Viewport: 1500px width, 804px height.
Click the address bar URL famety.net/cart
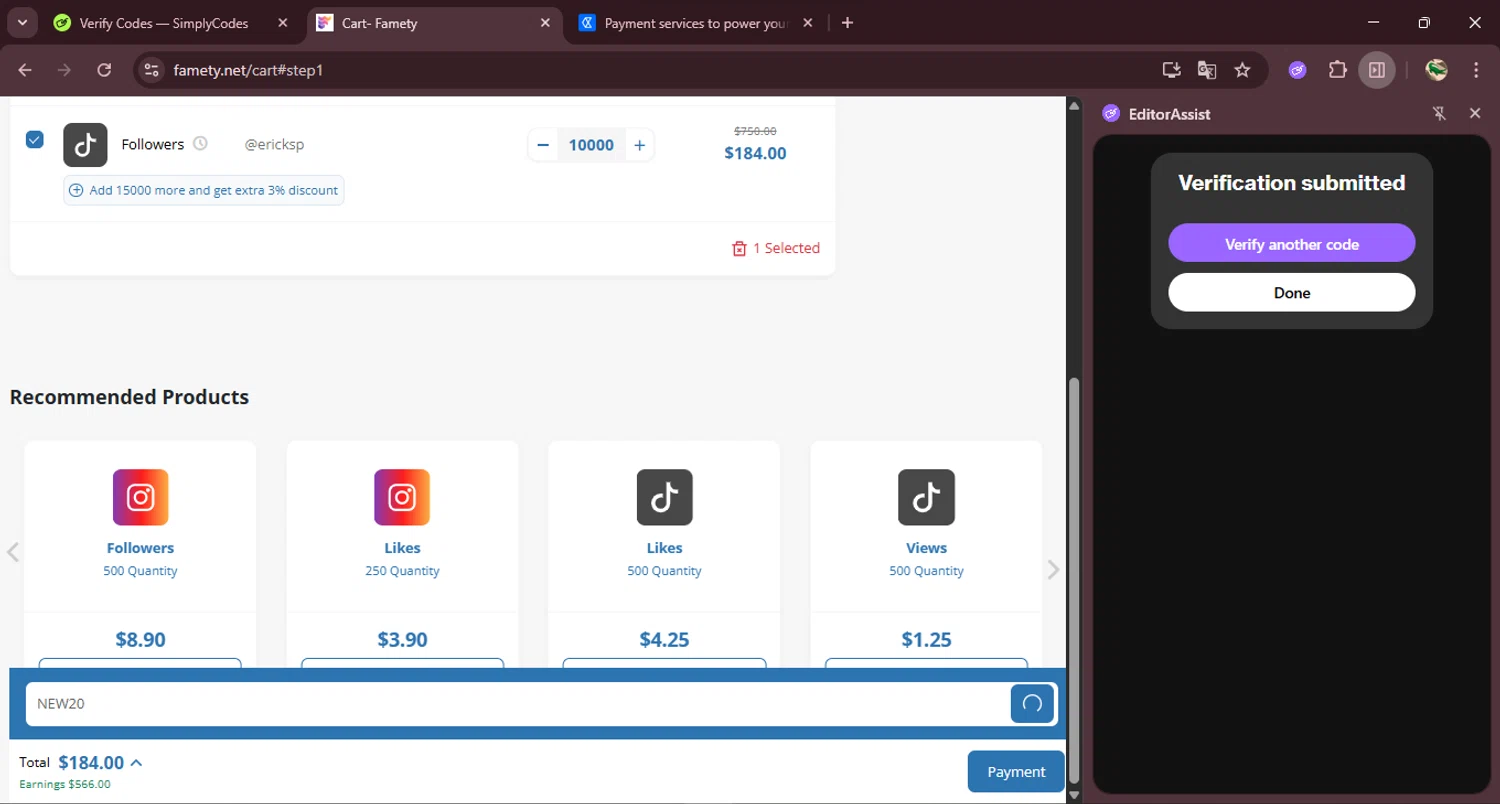click(x=248, y=70)
